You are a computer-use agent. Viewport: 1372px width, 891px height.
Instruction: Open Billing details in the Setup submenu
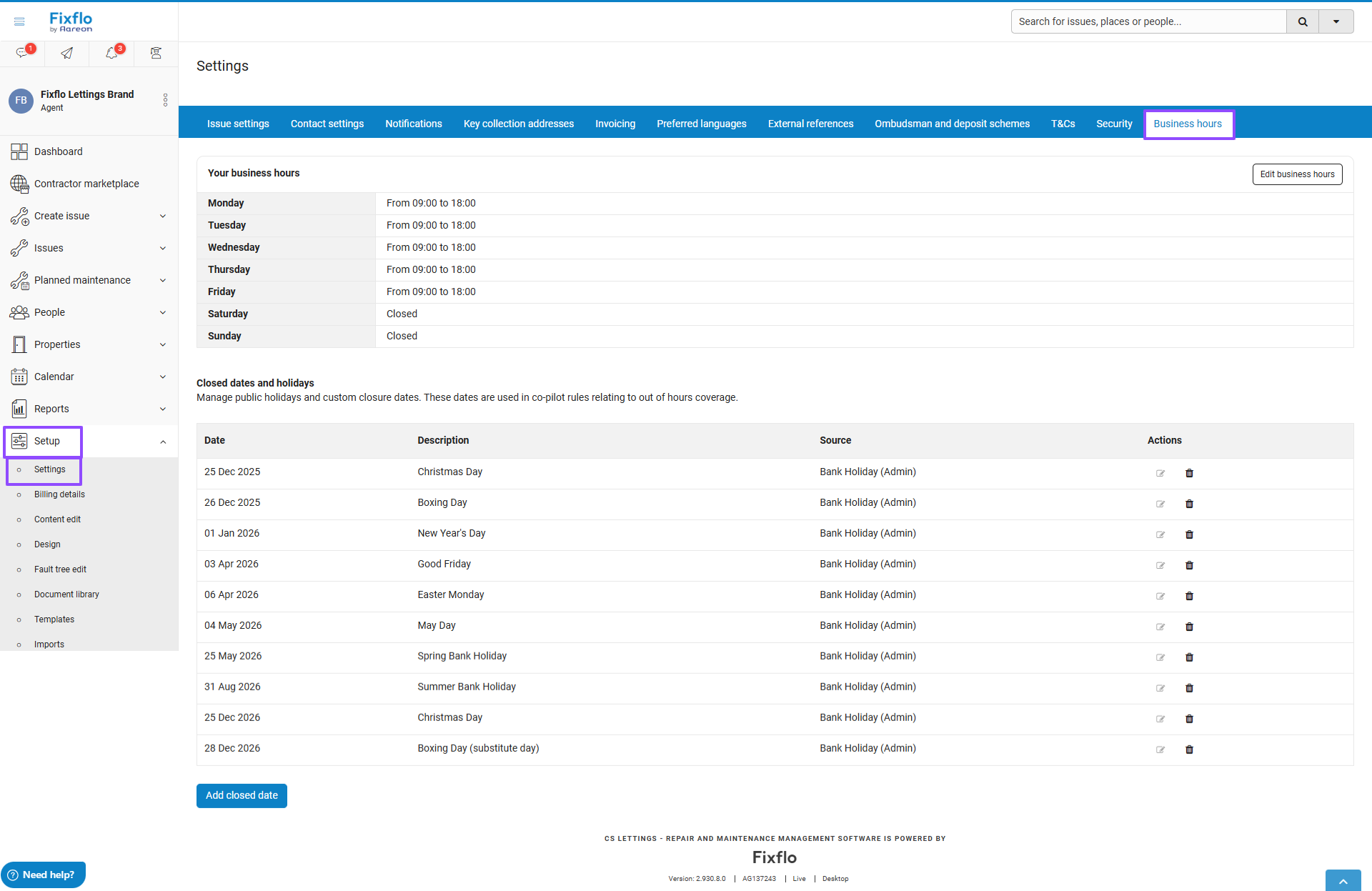[59, 494]
